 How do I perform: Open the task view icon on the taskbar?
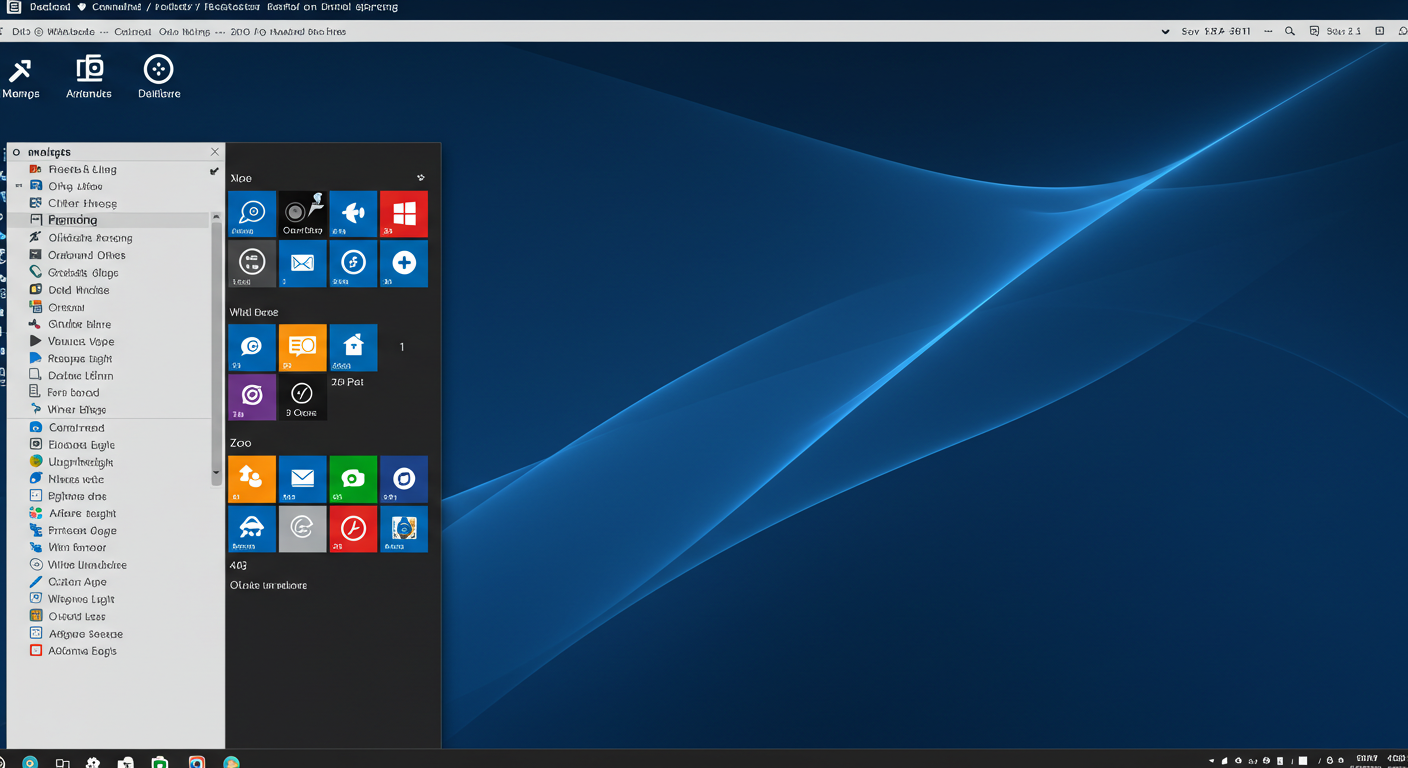(x=62, y=763)
